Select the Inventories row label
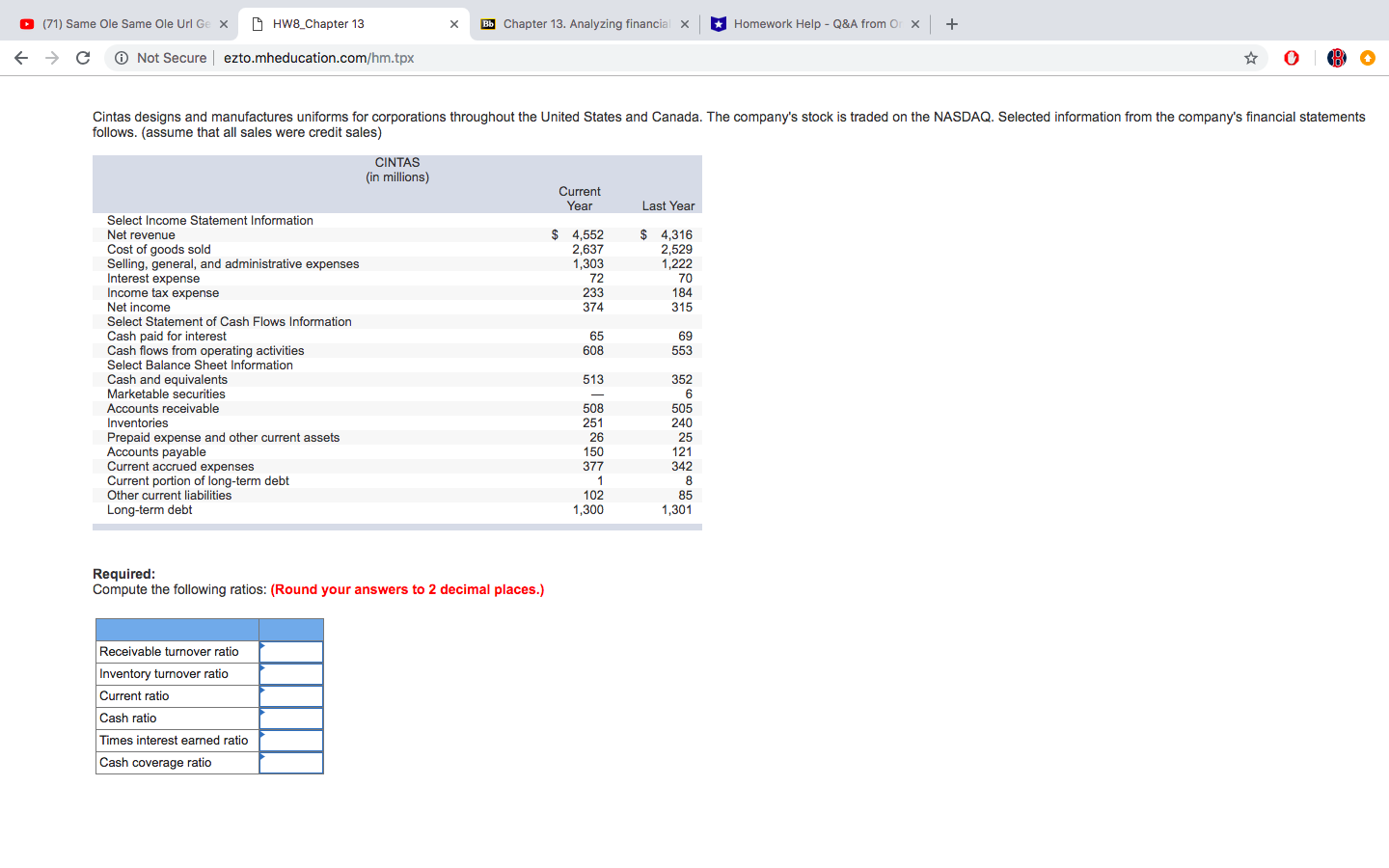This screenshot has height=868, width=1389. [x=138, y=423]
